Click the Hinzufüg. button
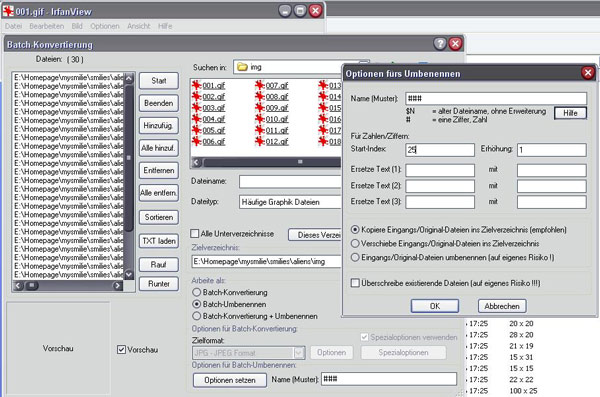 pyautogui.click(x=158, y=125)
